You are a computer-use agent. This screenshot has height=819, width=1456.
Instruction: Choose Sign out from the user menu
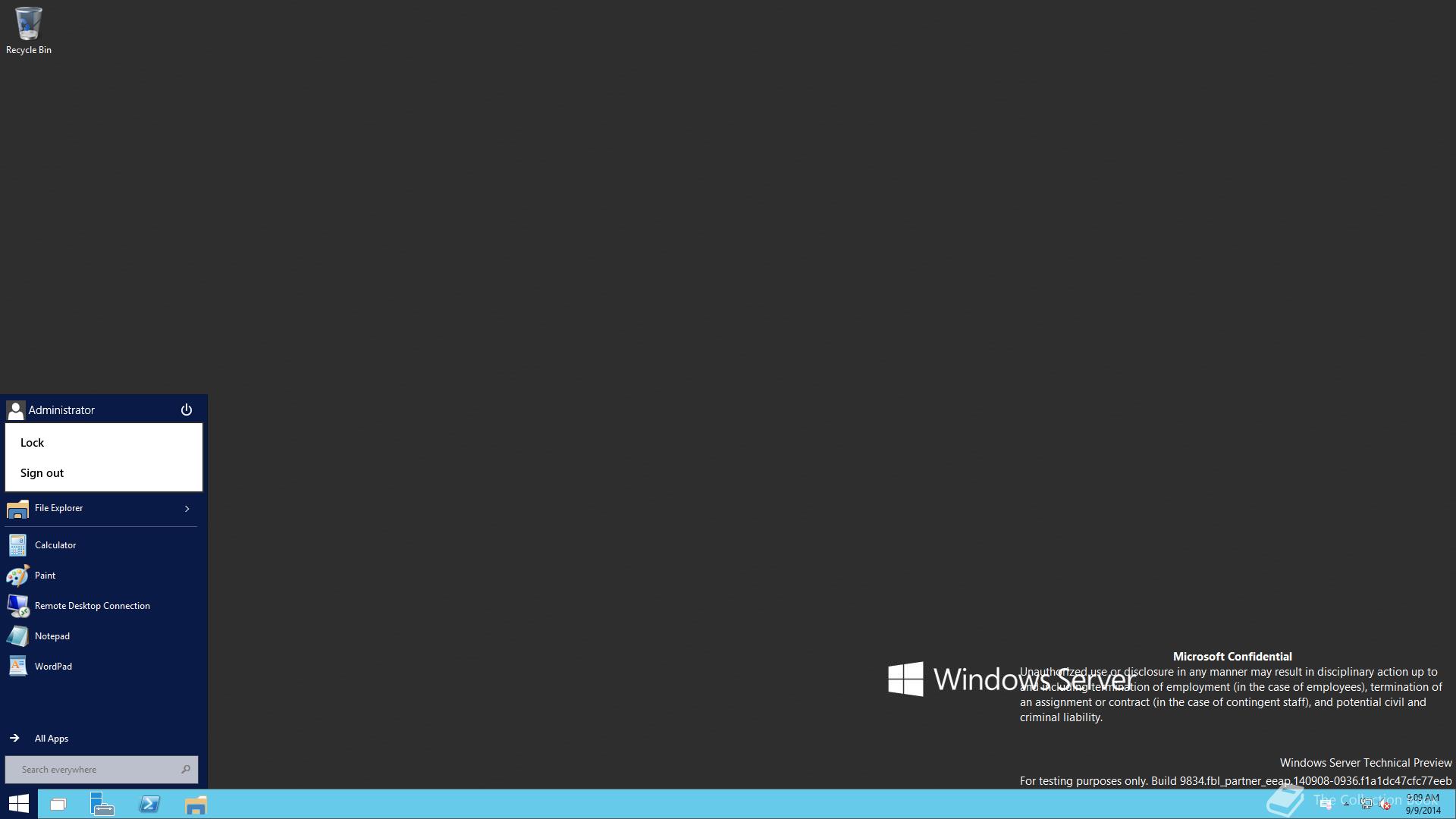(x=104, y=473)
